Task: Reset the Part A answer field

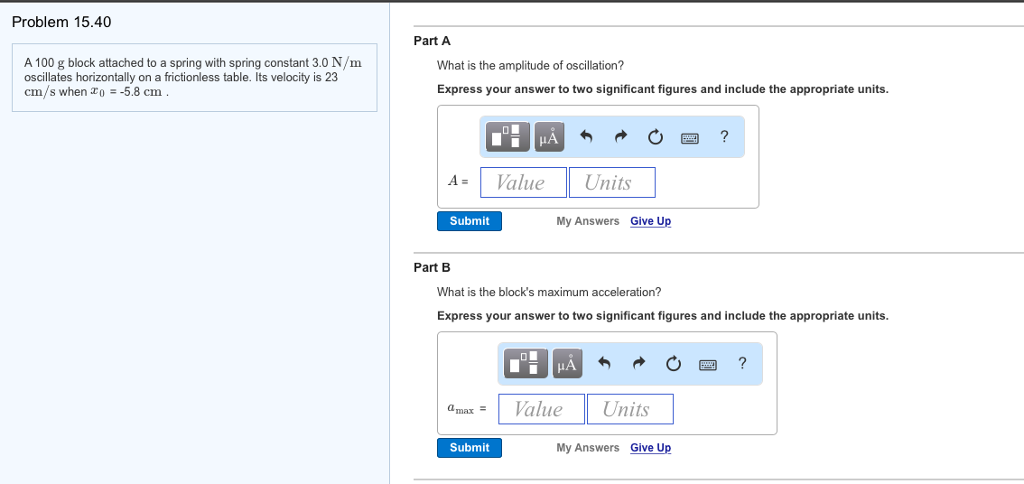Action: coord(655,138)
